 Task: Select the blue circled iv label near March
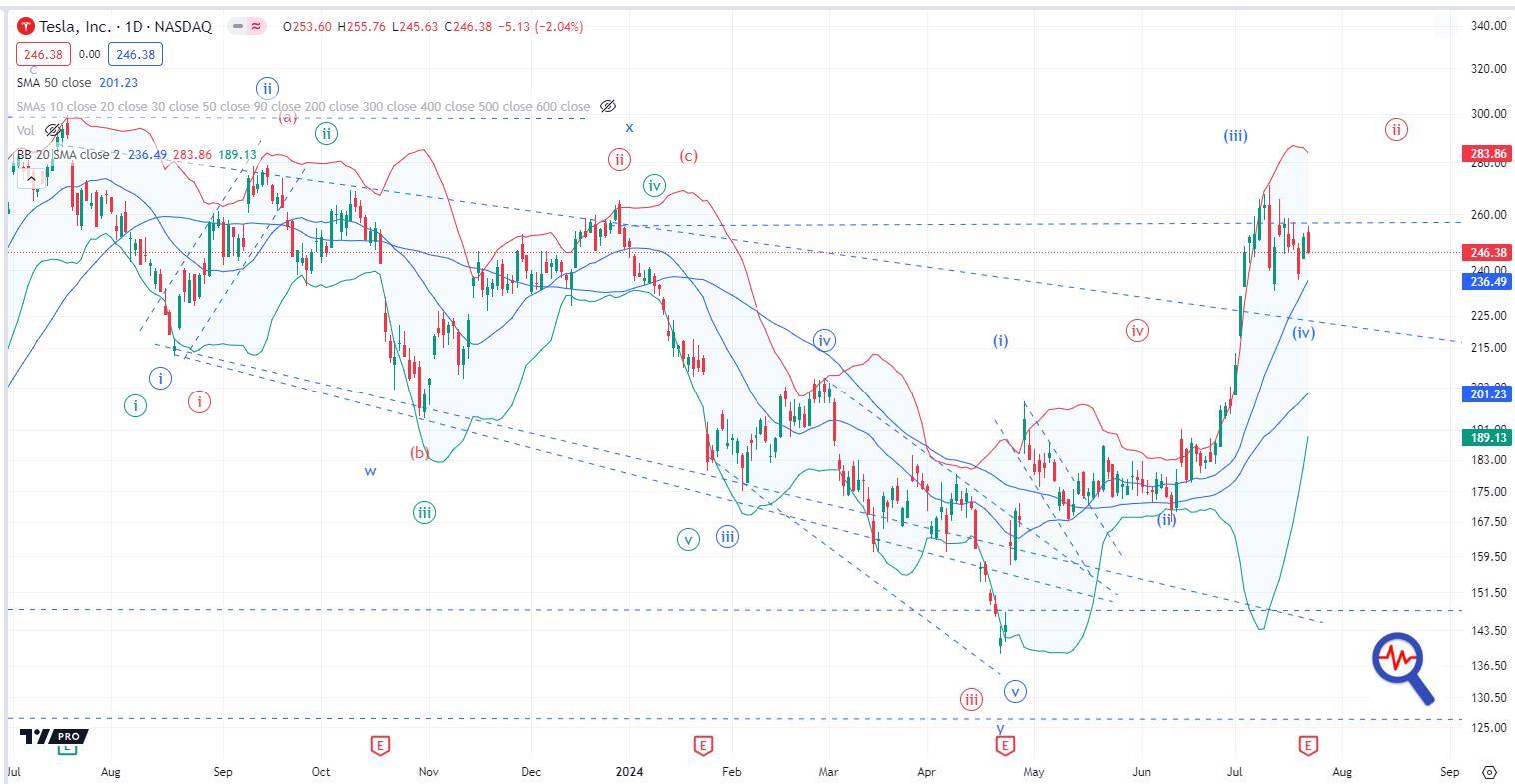point(824,341)
